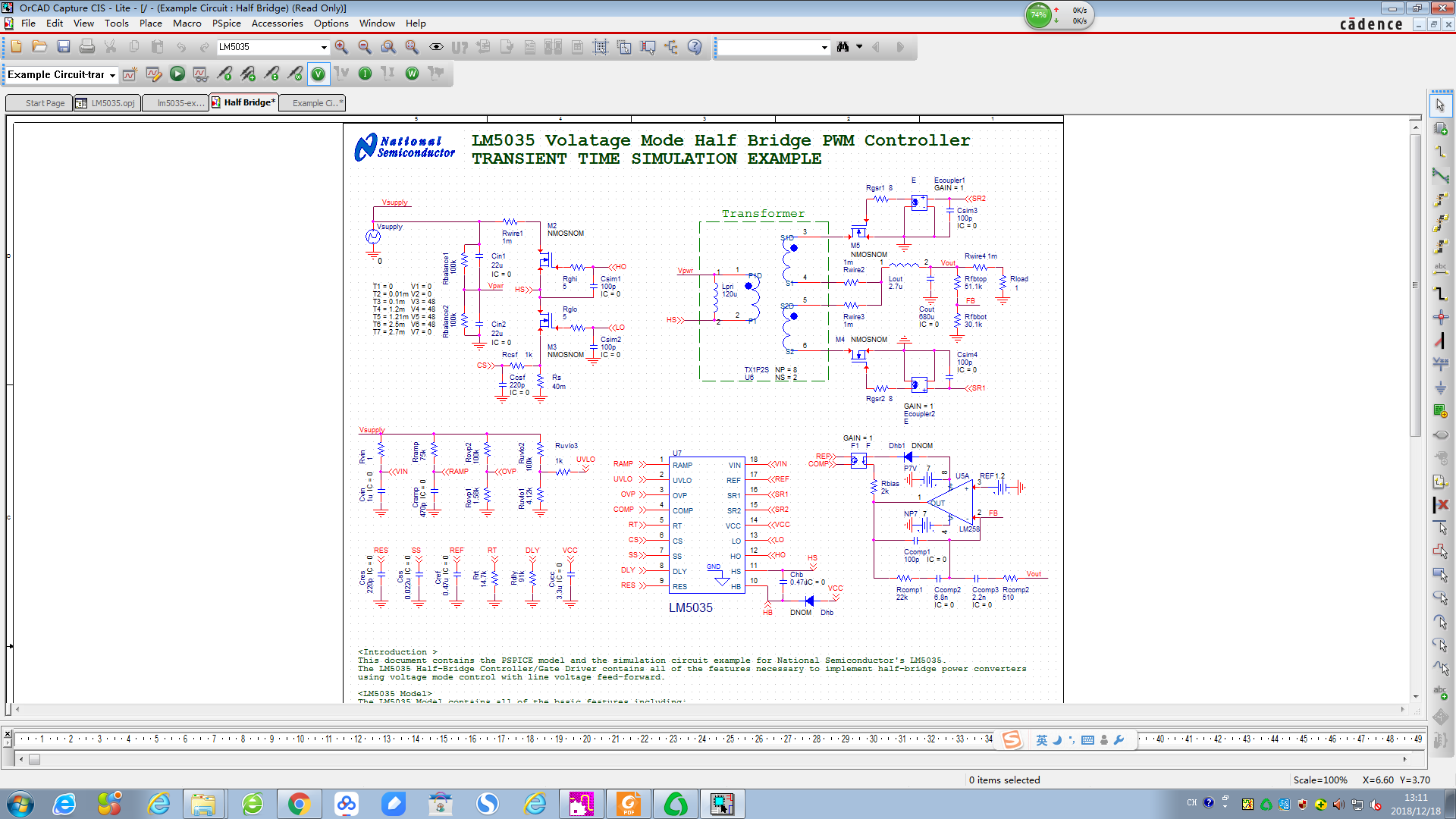Switch to the Example Ci.. tab
Image resolution: width=1456 pixels, height=819 pixels.
click(312, 103)
